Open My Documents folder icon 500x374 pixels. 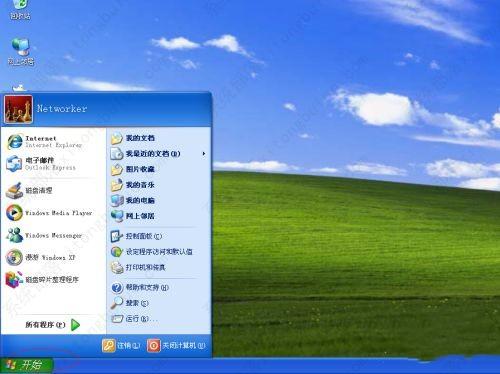[x=117, y=138]
